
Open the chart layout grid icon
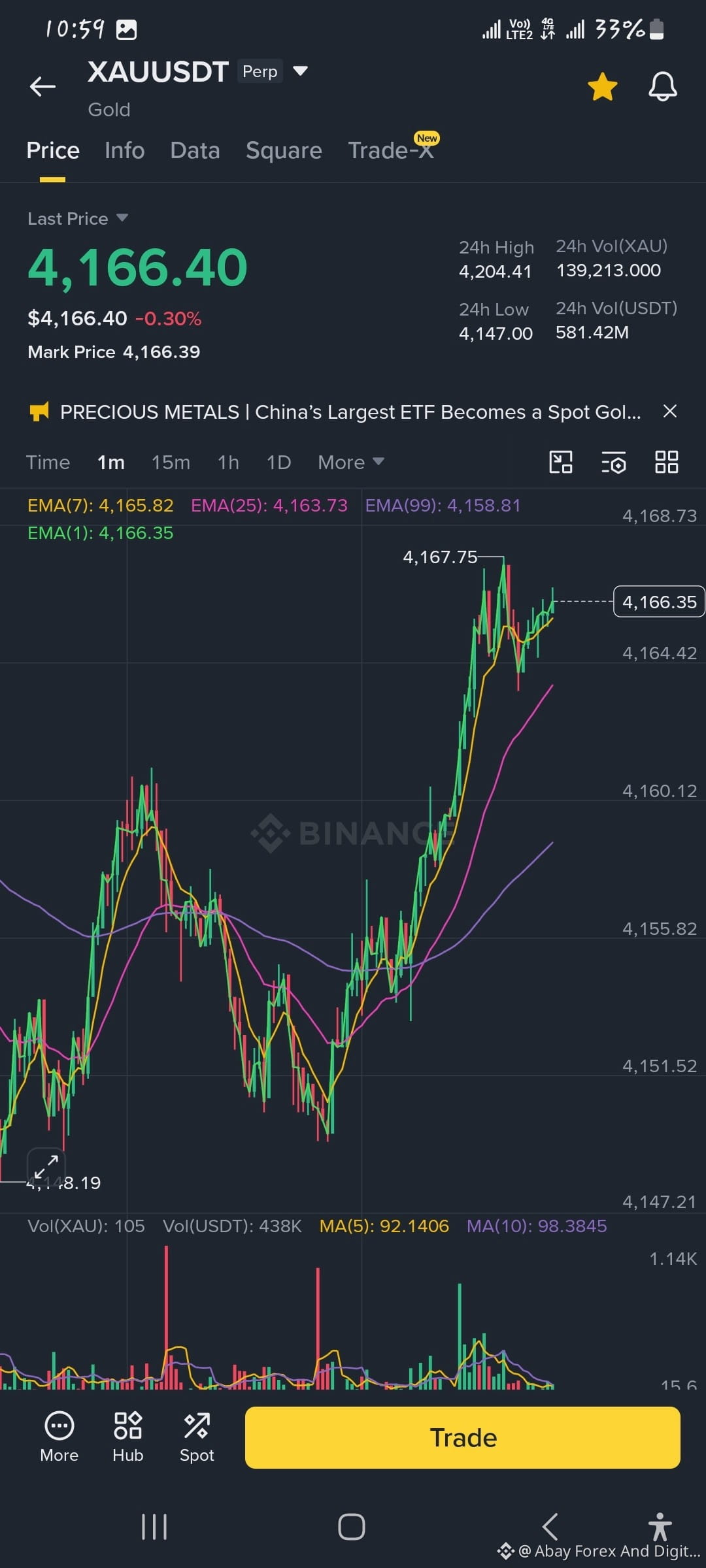click(667, 462)
